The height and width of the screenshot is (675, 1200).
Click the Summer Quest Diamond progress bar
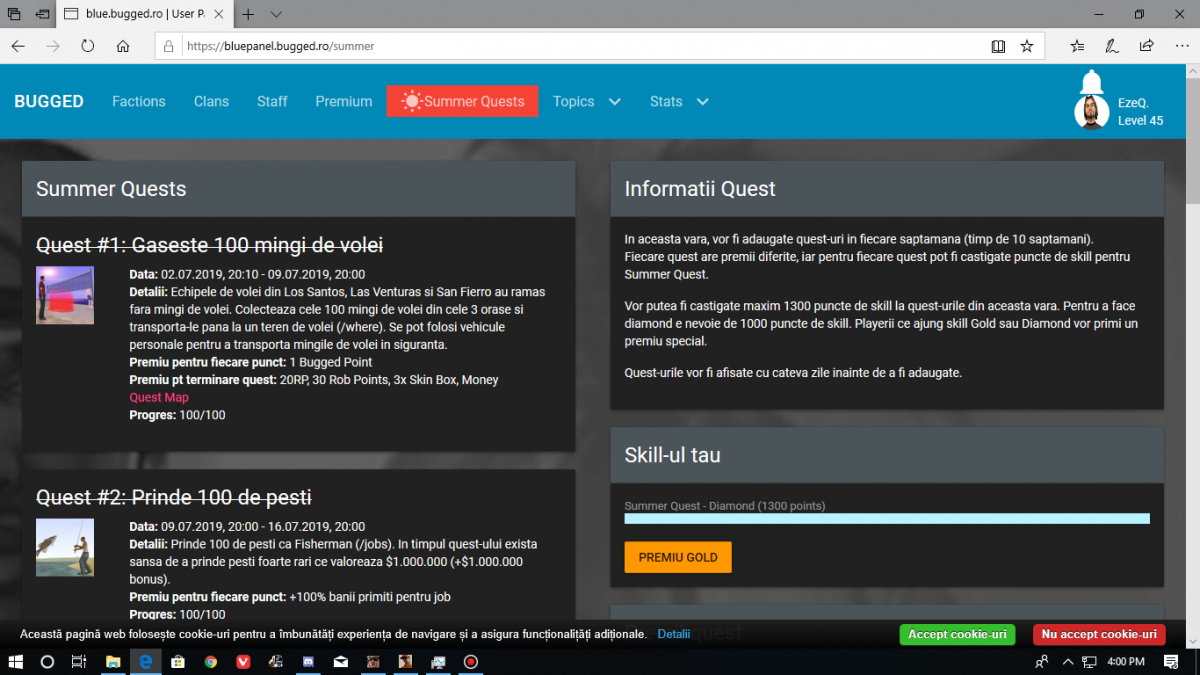tap(887, 519)
